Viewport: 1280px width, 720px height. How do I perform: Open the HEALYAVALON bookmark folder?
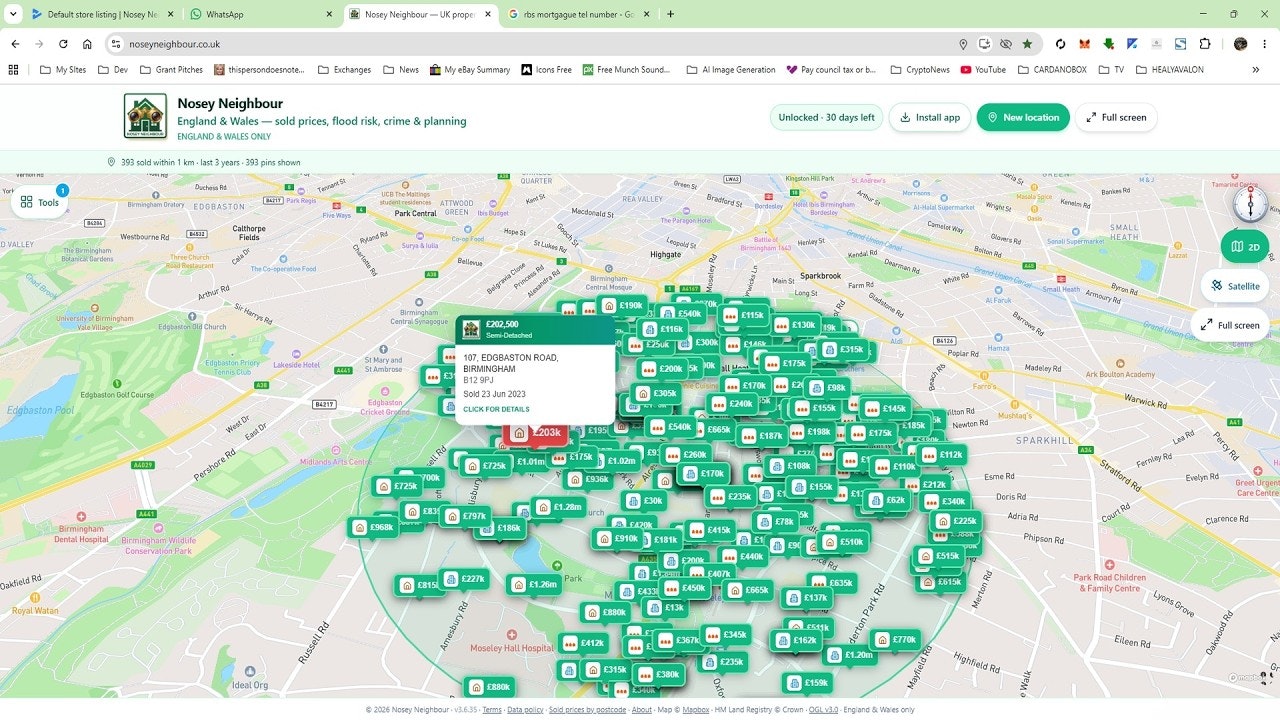pos(1170,70)
